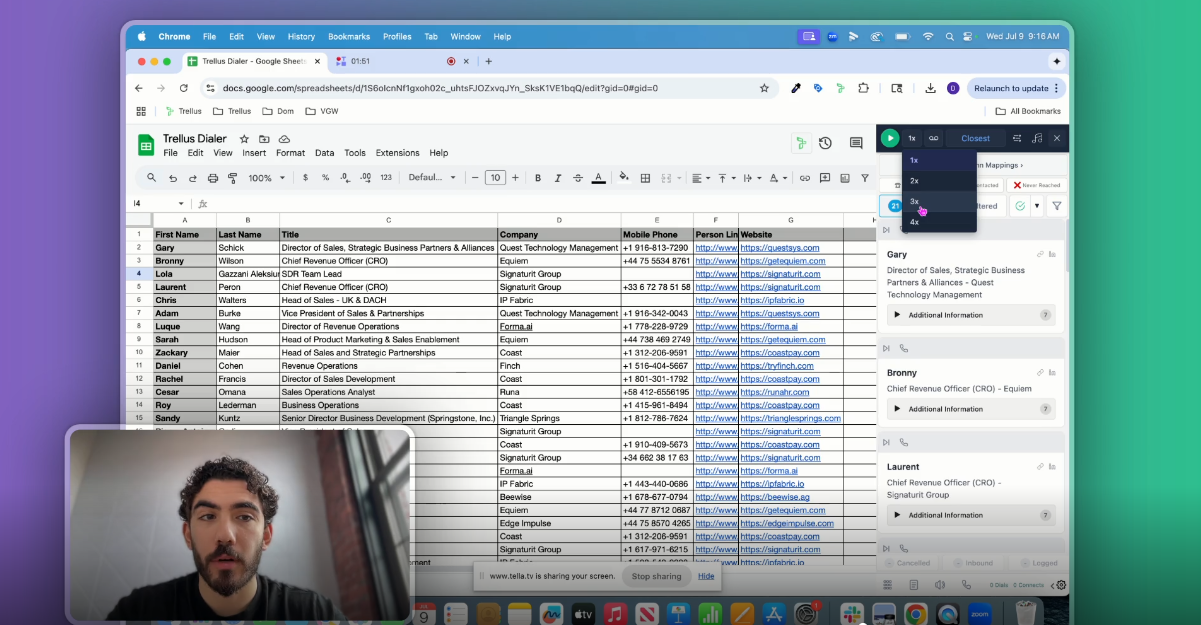The image size is (1201, 625).
Task: Click the phone icon above Bronny's card
Action: coord(904,348)
